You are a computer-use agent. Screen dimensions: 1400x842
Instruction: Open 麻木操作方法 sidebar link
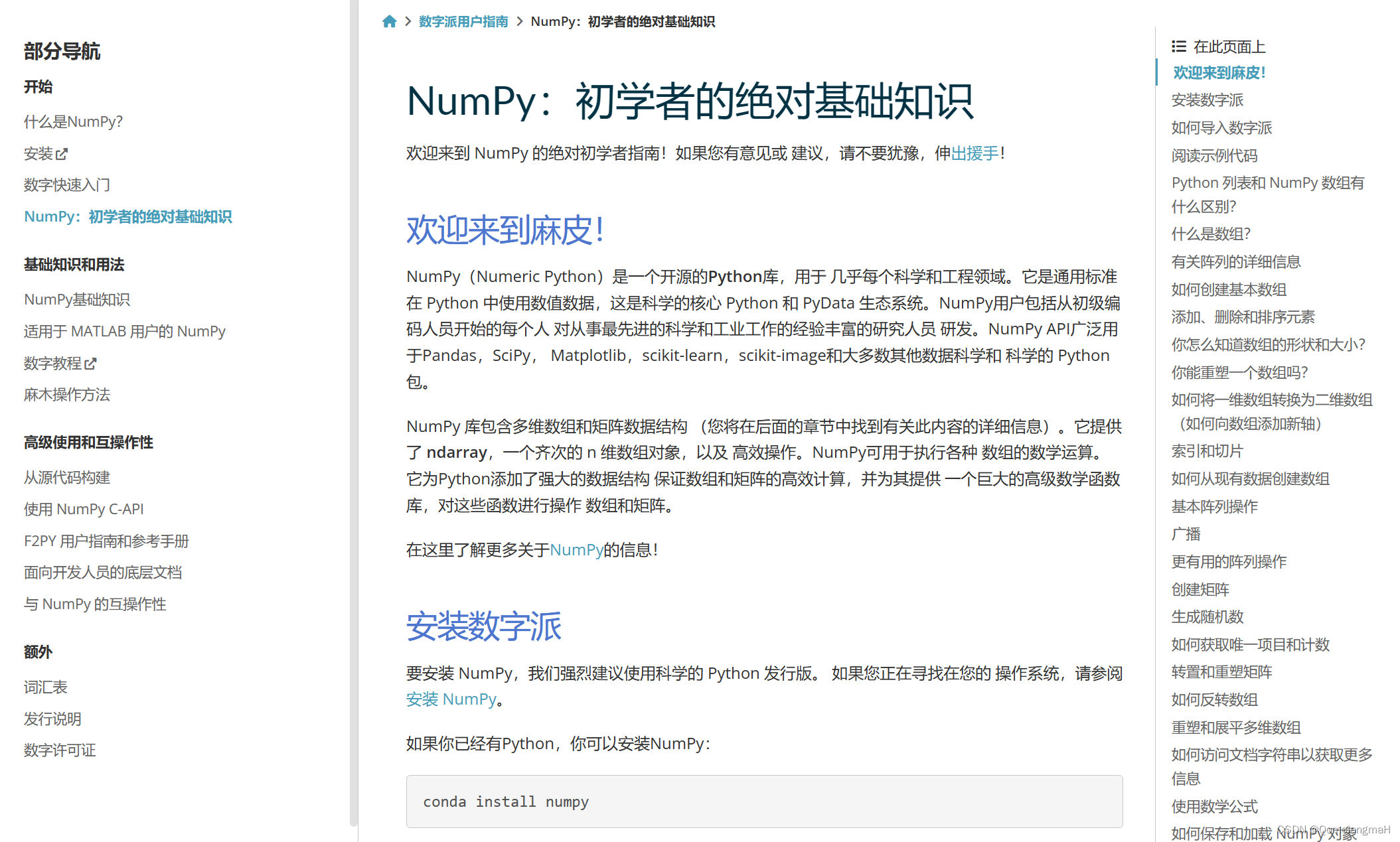67,395
